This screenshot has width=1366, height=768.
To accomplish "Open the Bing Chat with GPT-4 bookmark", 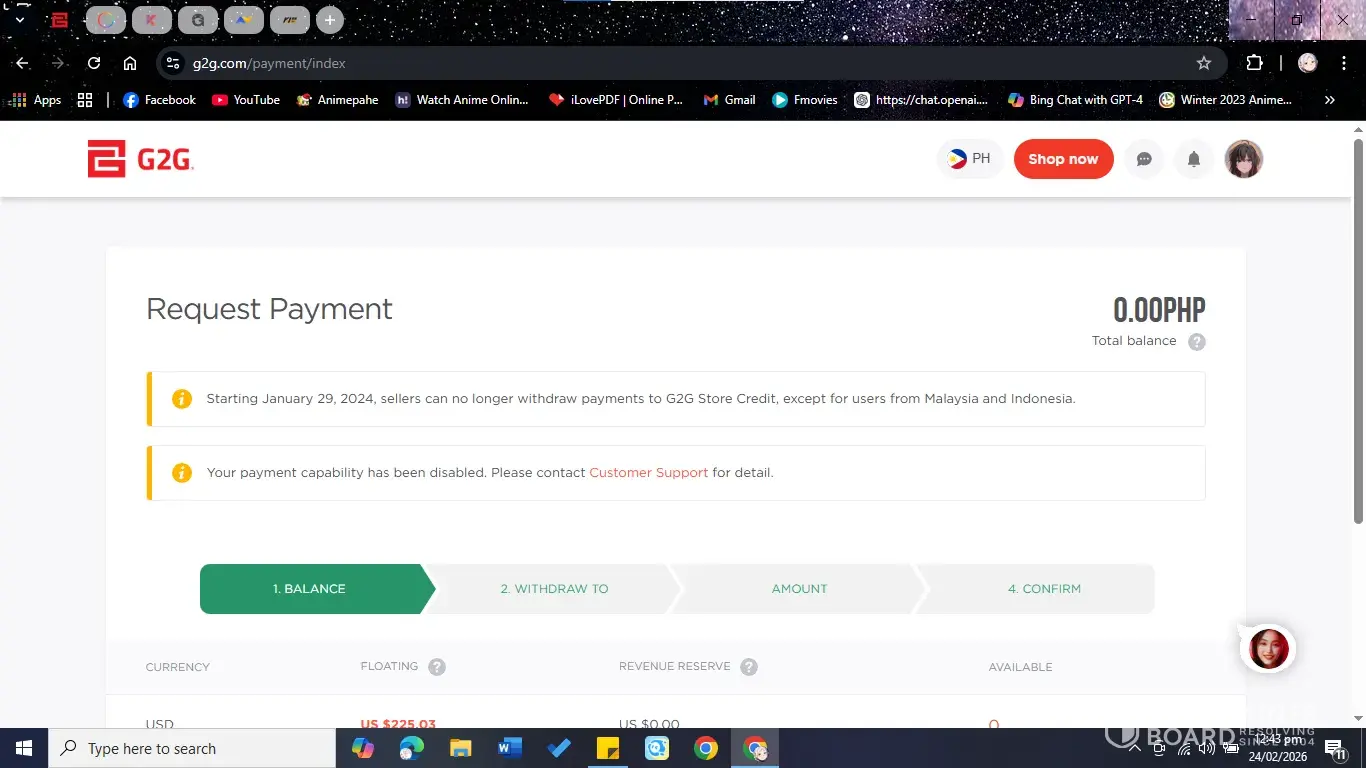I will (x=1075, y=100).
